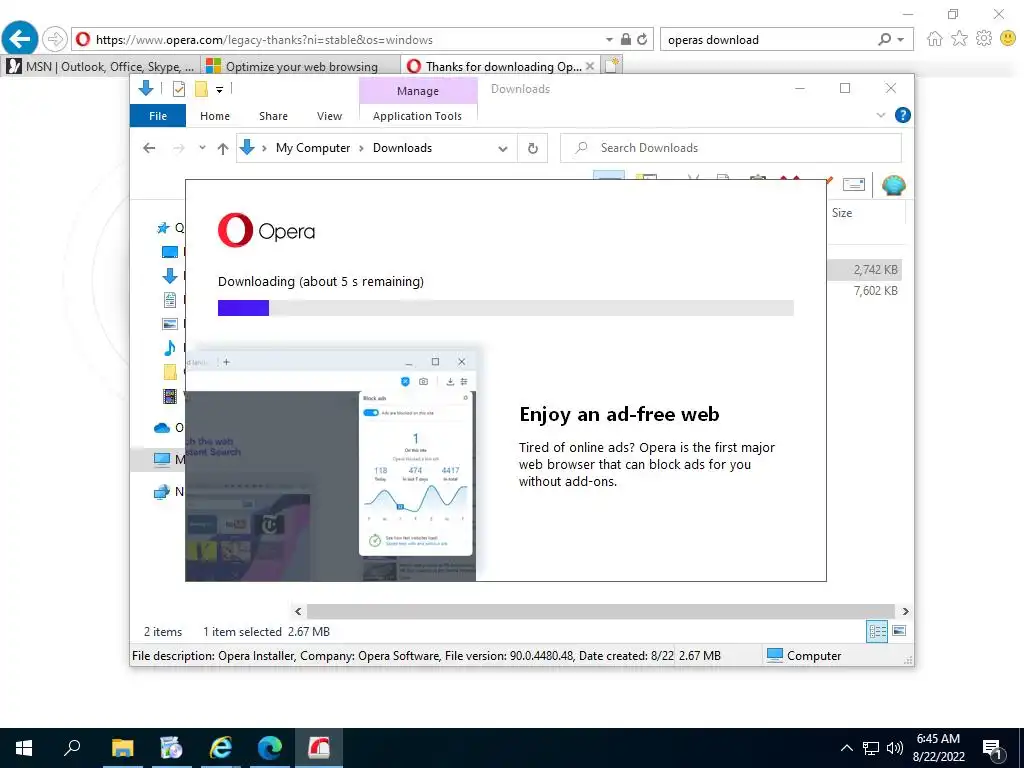
Task: Click the Opera download progress bar
Action: [505, 308]
